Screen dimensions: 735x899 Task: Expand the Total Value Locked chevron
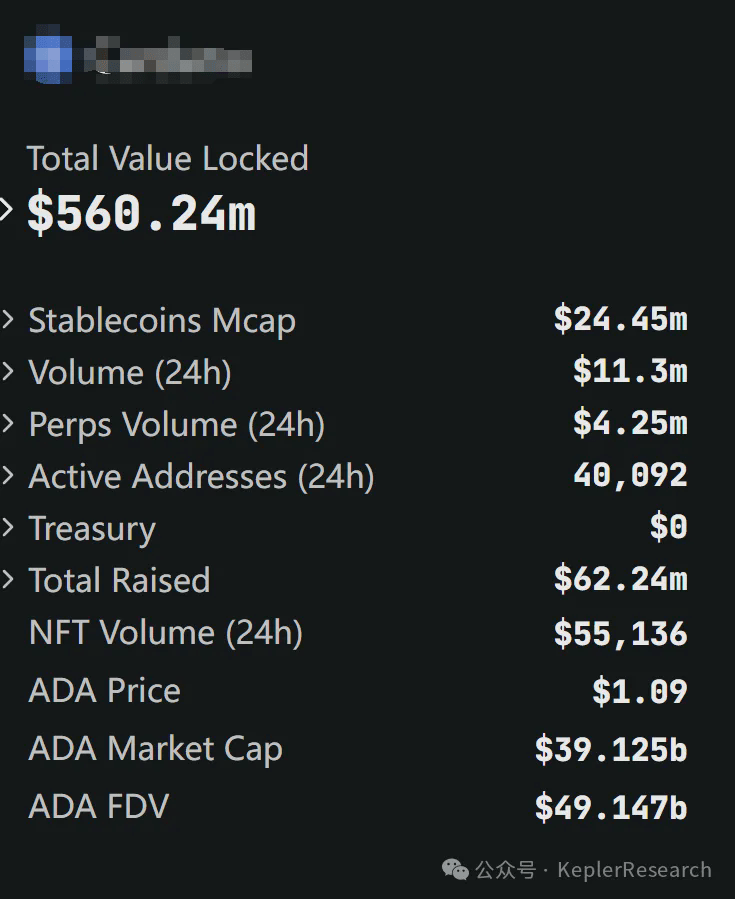click(x=7, y=211)
